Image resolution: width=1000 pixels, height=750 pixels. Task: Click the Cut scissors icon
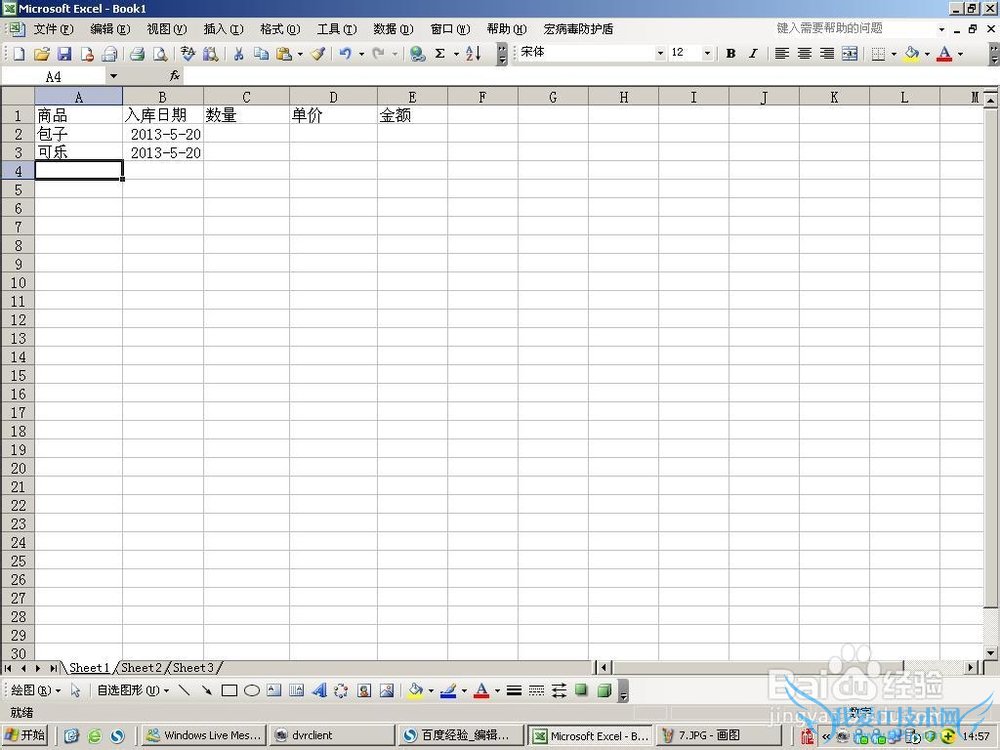coord(239,54)
